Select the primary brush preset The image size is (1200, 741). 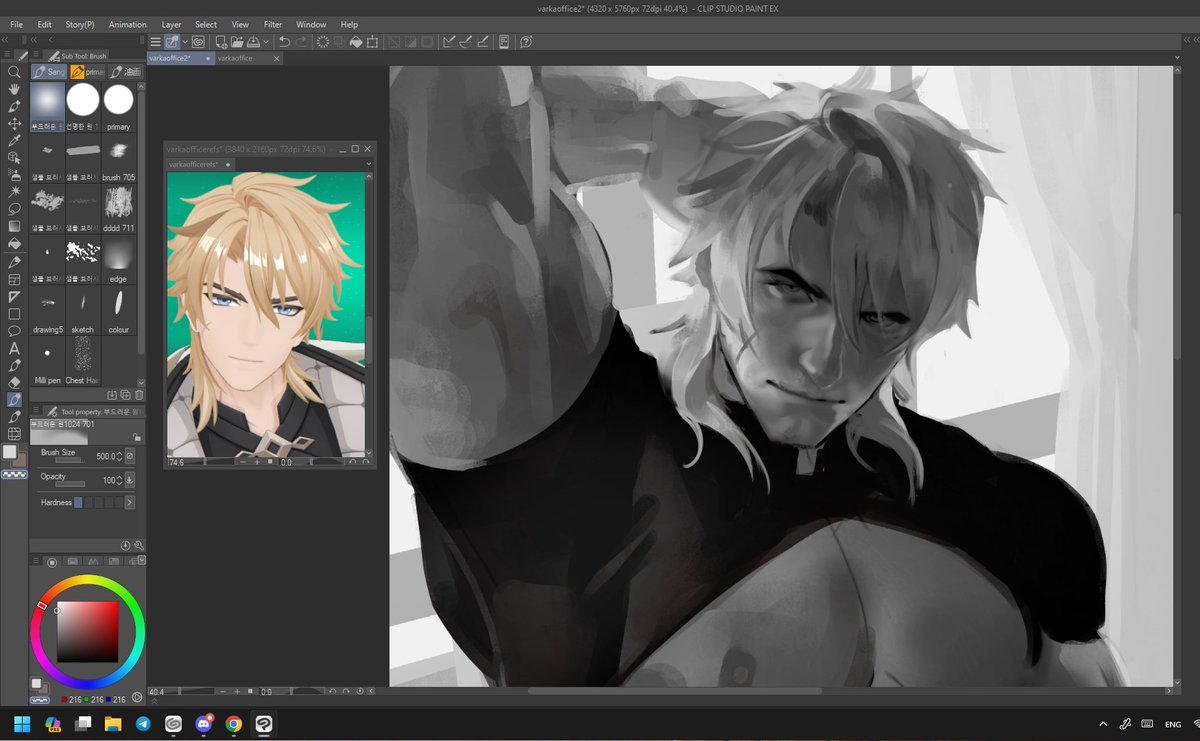(119, 107)
